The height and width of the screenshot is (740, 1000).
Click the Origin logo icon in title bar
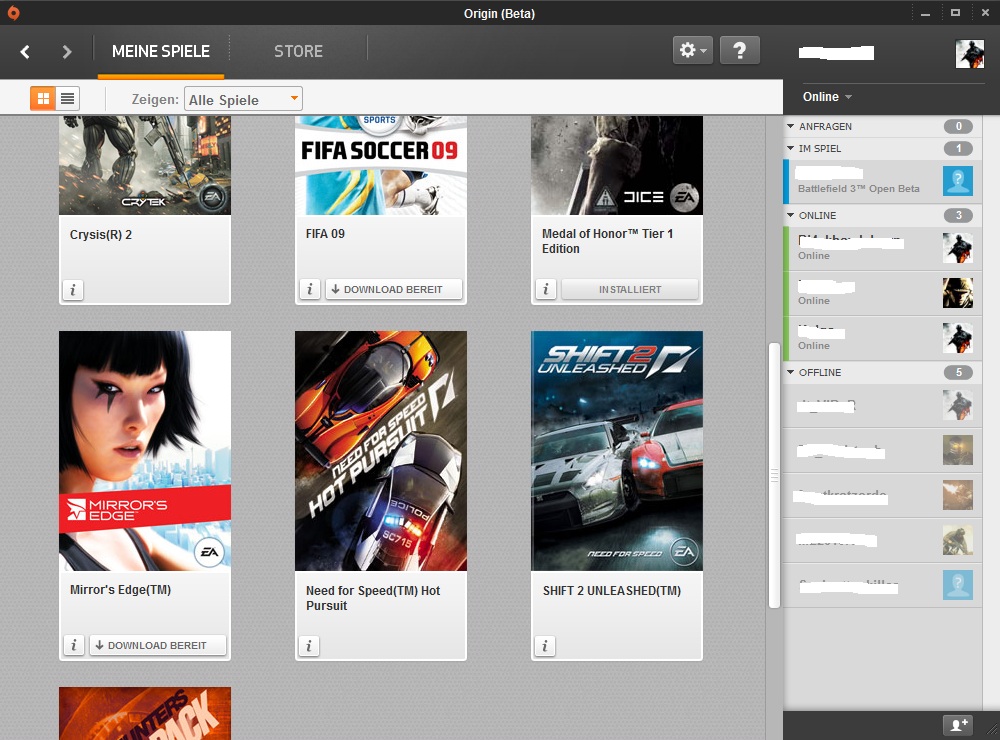click(x=13, y=13)
